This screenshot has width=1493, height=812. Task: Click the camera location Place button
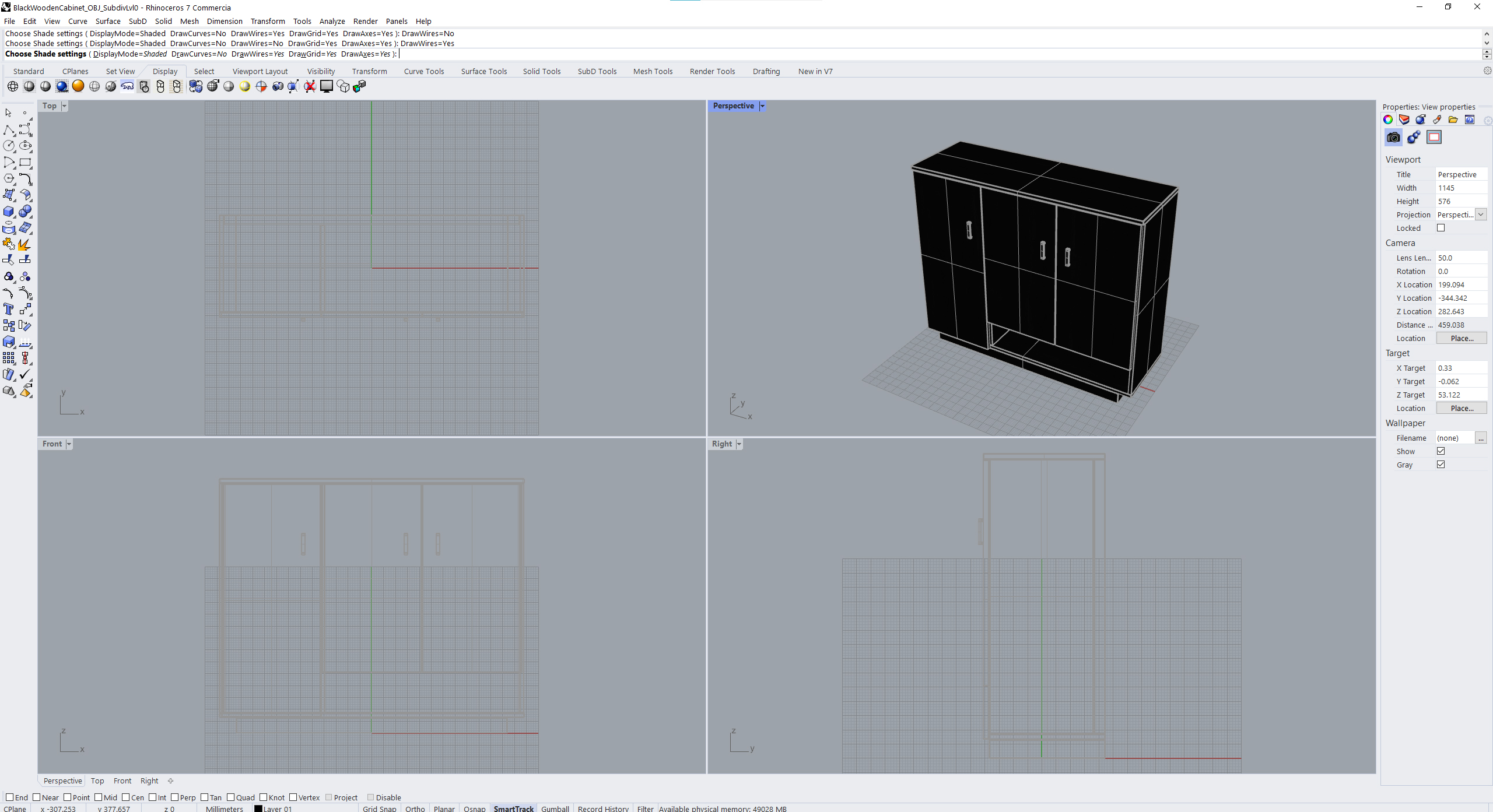click(1461, 338)
